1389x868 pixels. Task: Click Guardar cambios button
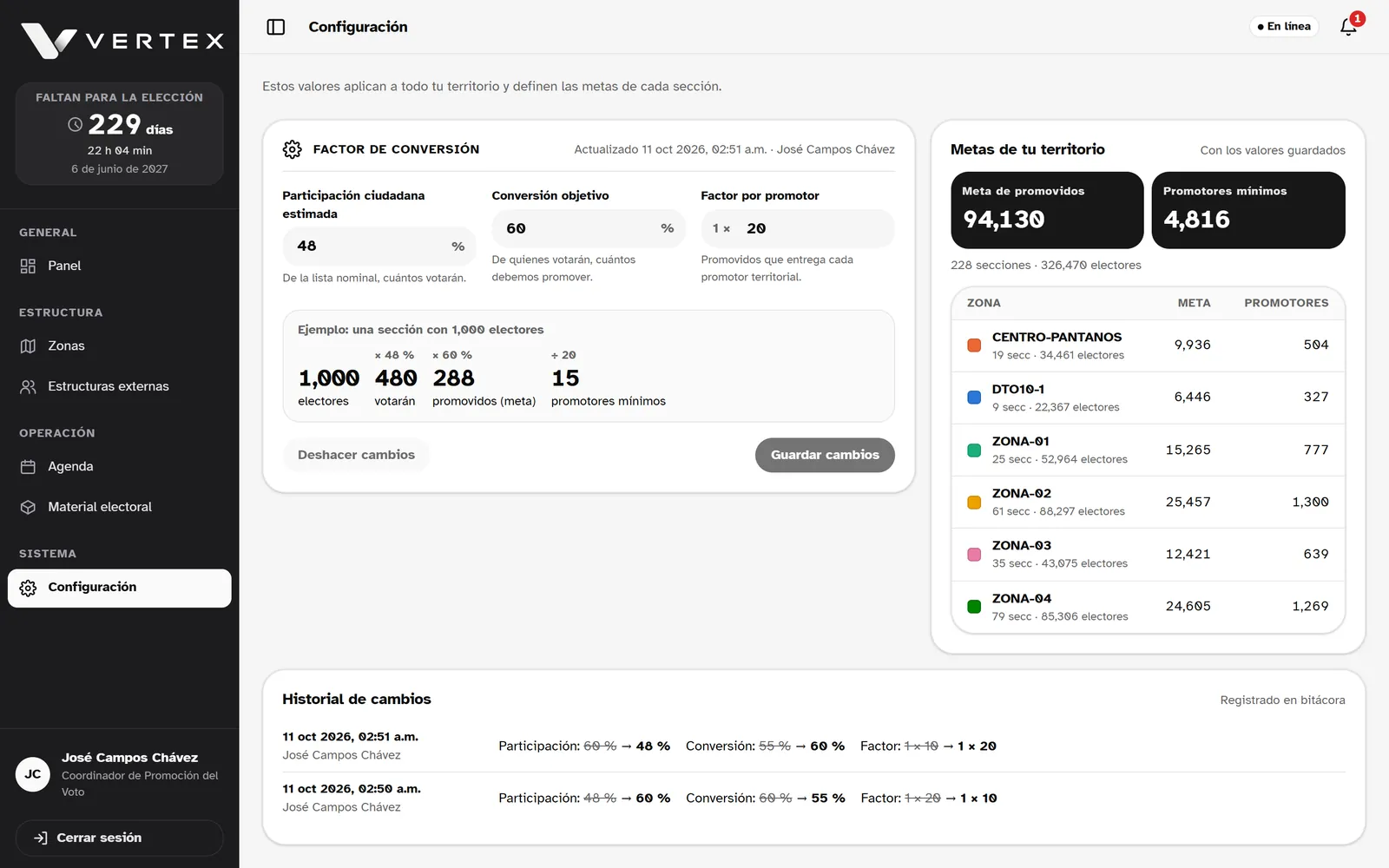click(x=825, y=455)
